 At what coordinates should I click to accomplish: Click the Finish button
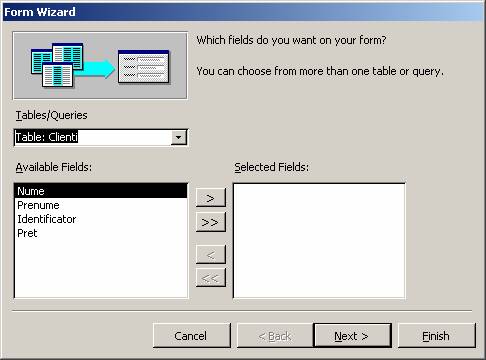(436, 336)
